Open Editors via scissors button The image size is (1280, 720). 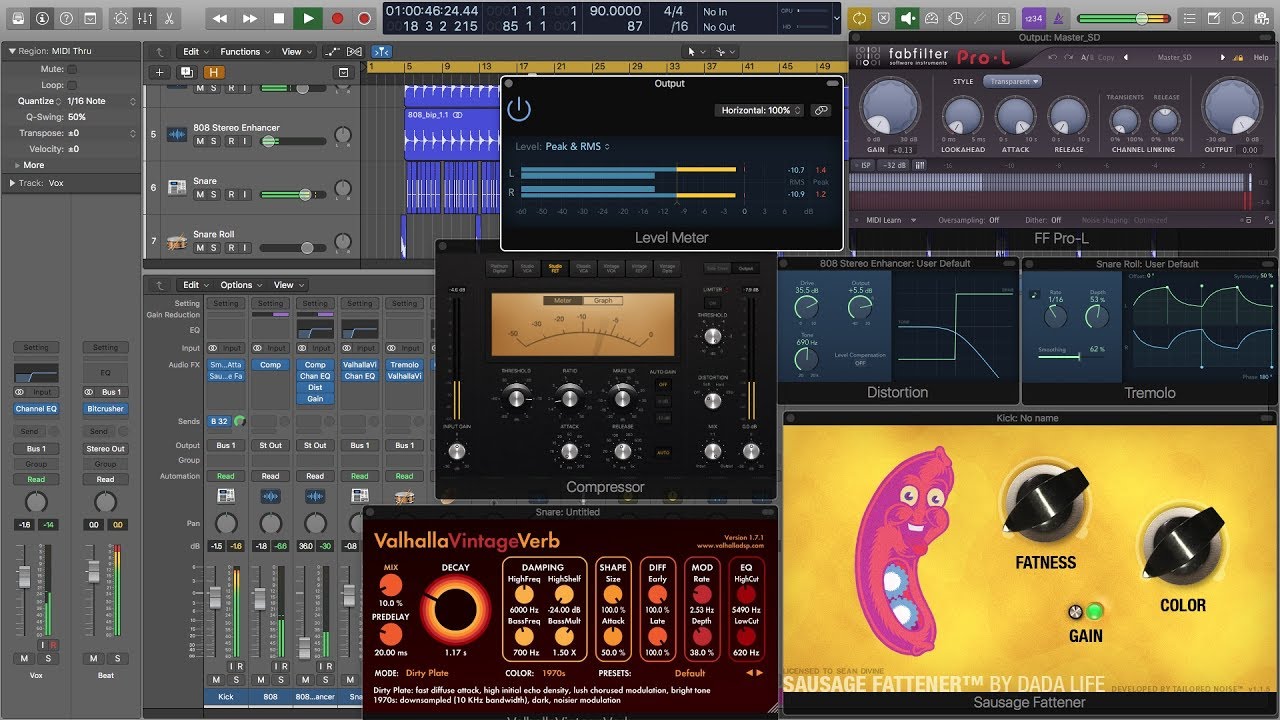pos(169,18)
